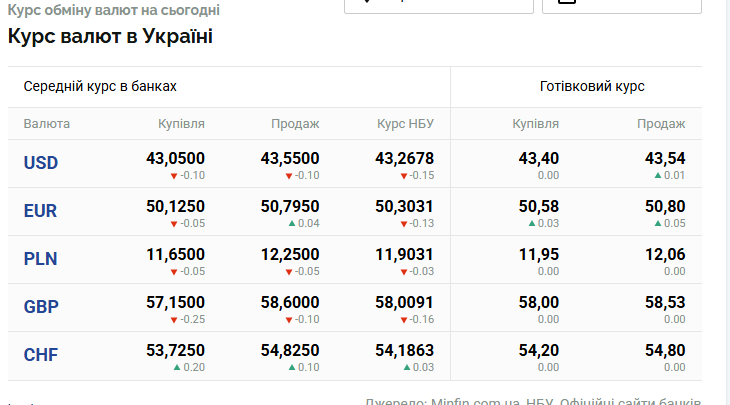Click green arrow under CHF 53,7250
Image resolution: width=730 pixels, height=405 pixels.
[175, 368]
